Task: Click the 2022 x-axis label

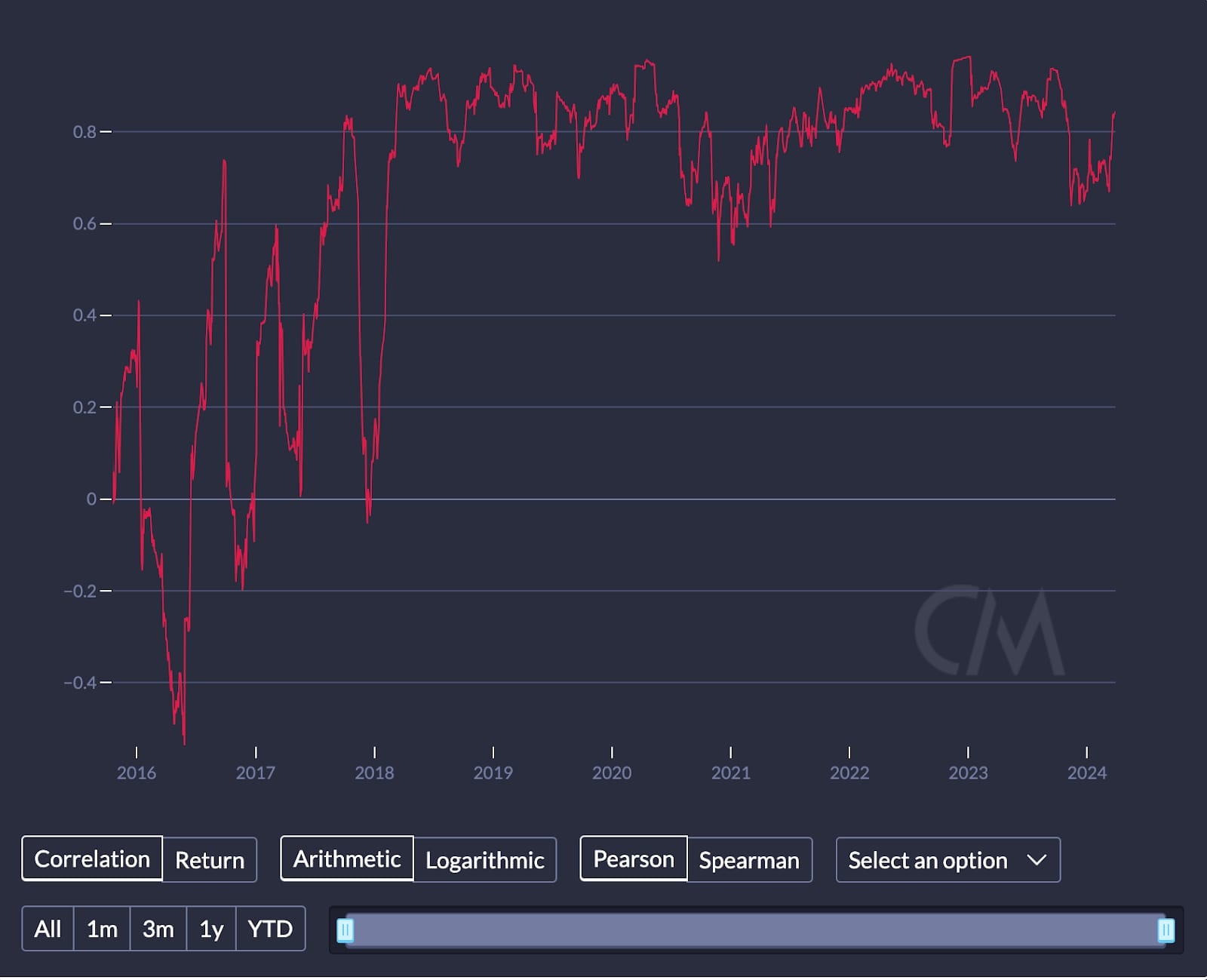Action: 849,773
